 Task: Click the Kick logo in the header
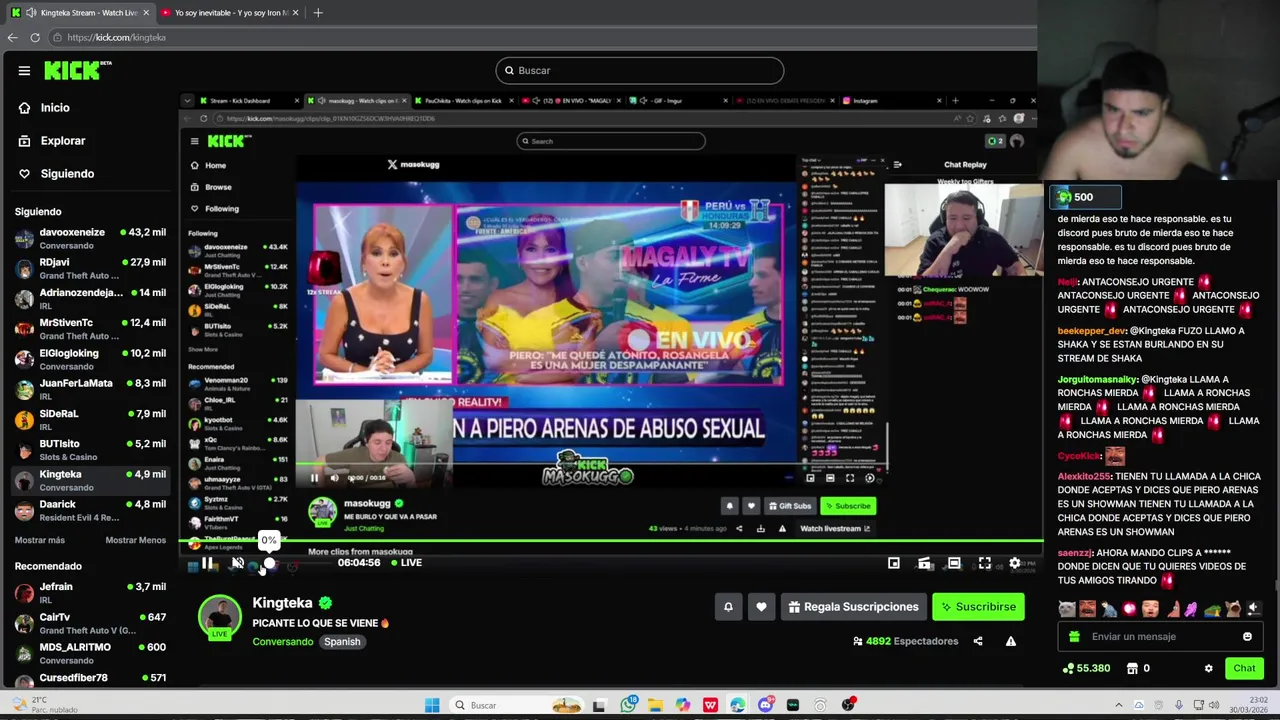[78, 70]
